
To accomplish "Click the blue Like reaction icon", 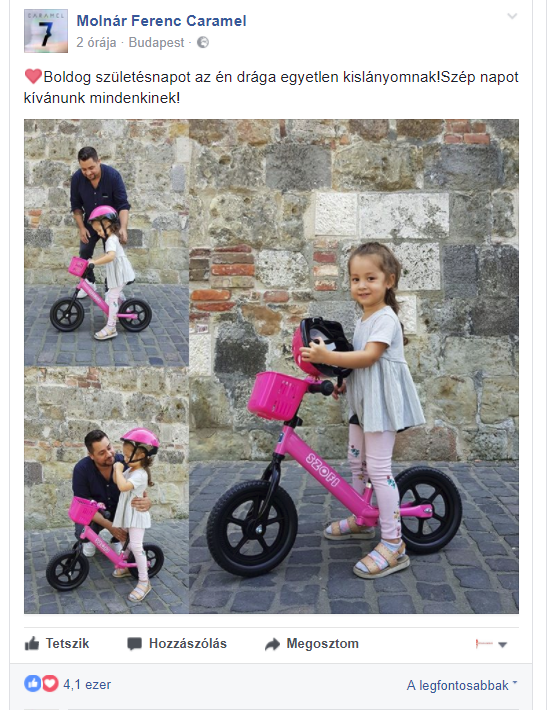I will (x=33, y=684).
